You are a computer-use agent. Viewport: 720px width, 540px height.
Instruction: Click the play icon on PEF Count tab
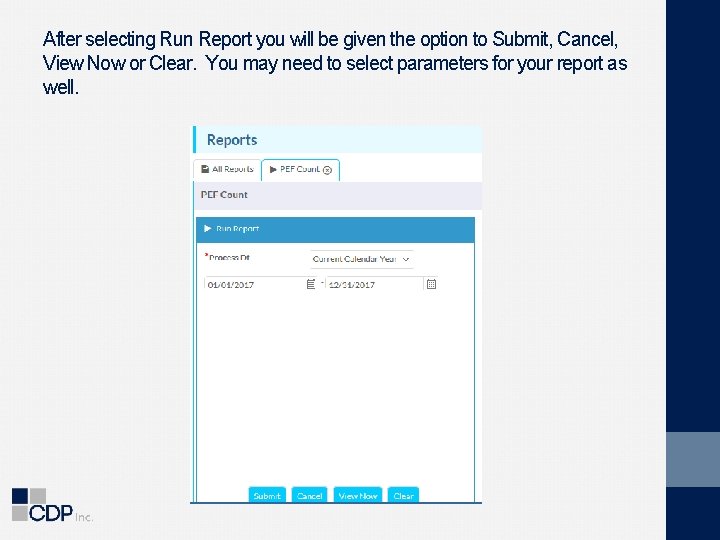click(x=273, y=169)
